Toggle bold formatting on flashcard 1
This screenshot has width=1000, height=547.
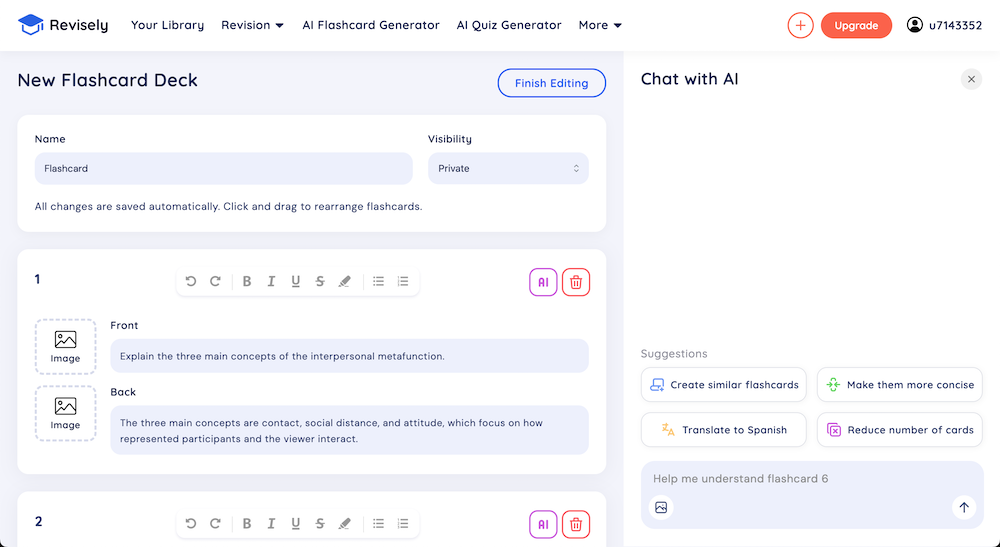(247, 281)
